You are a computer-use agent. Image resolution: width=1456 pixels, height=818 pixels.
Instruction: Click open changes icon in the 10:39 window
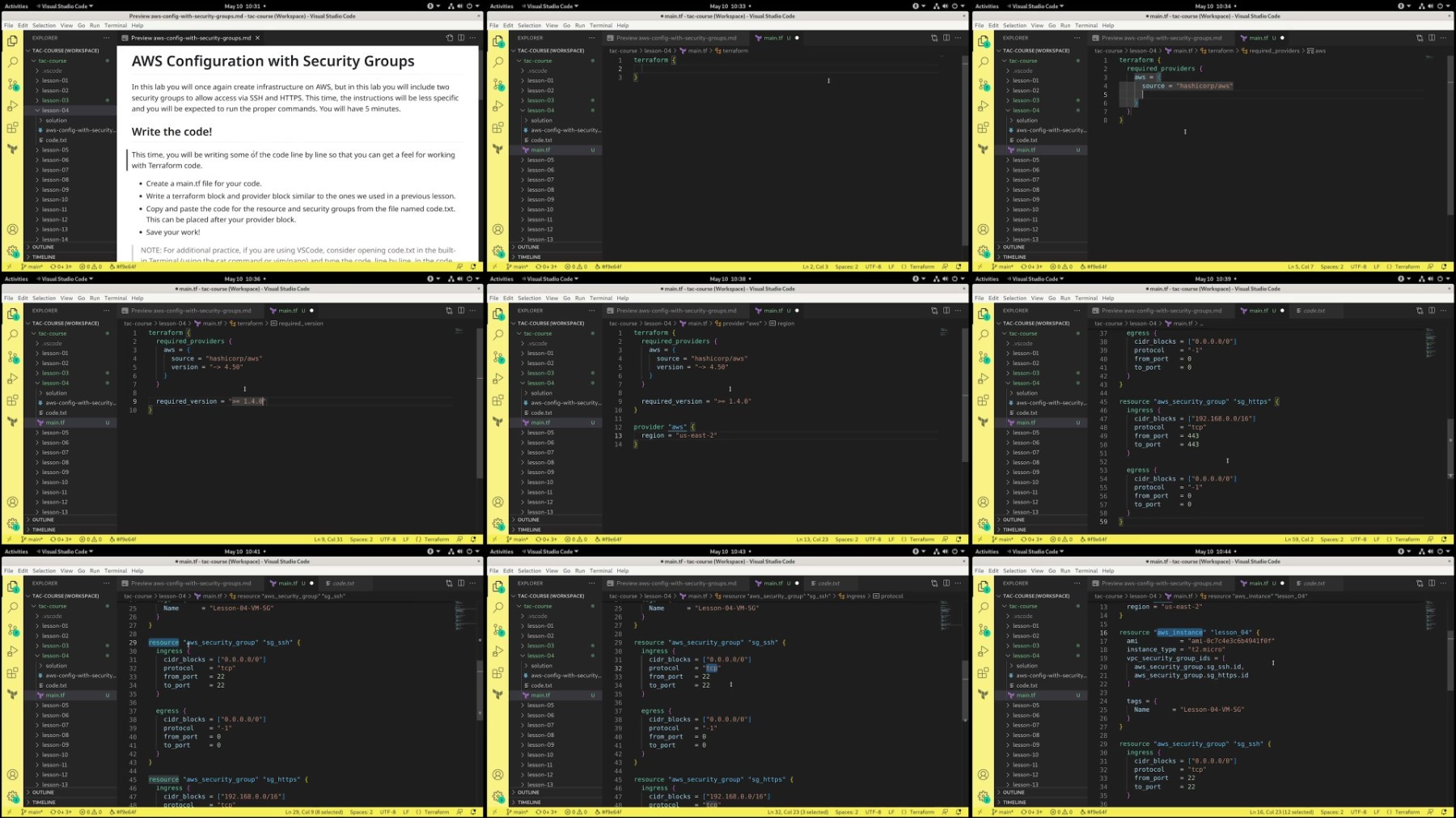click(1420, 310)
